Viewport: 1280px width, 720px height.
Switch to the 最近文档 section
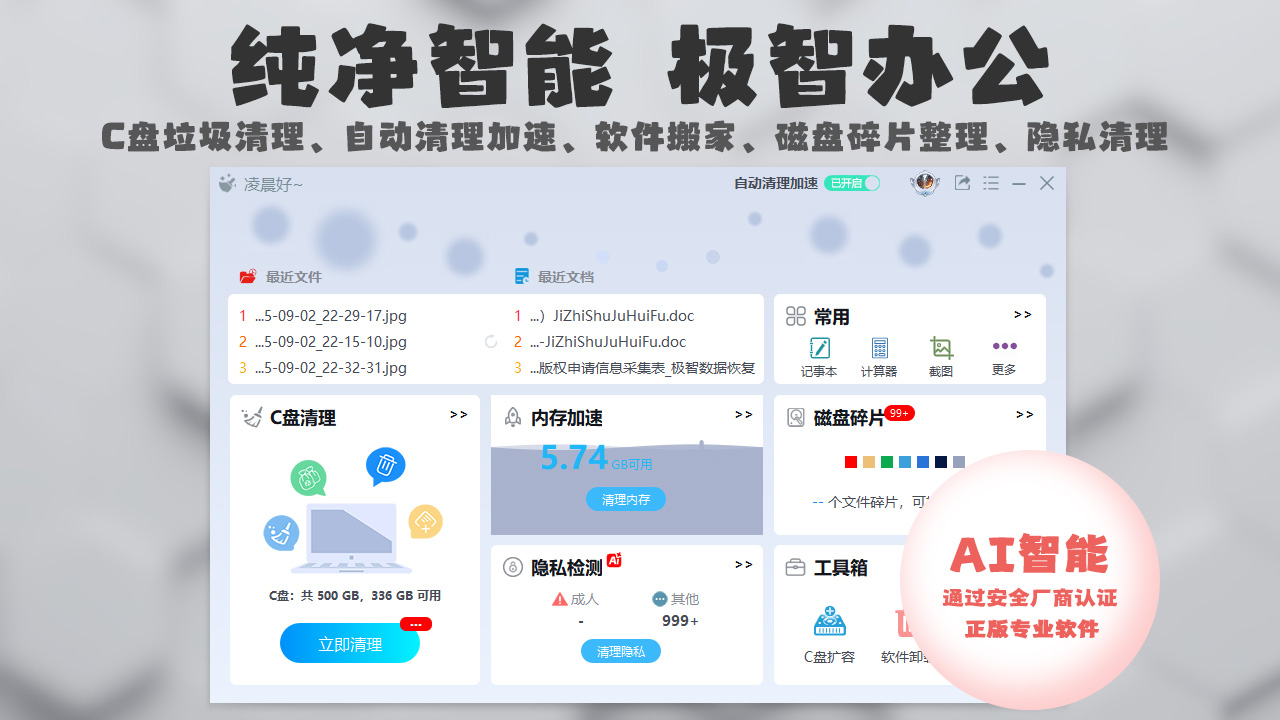point(557,276)
